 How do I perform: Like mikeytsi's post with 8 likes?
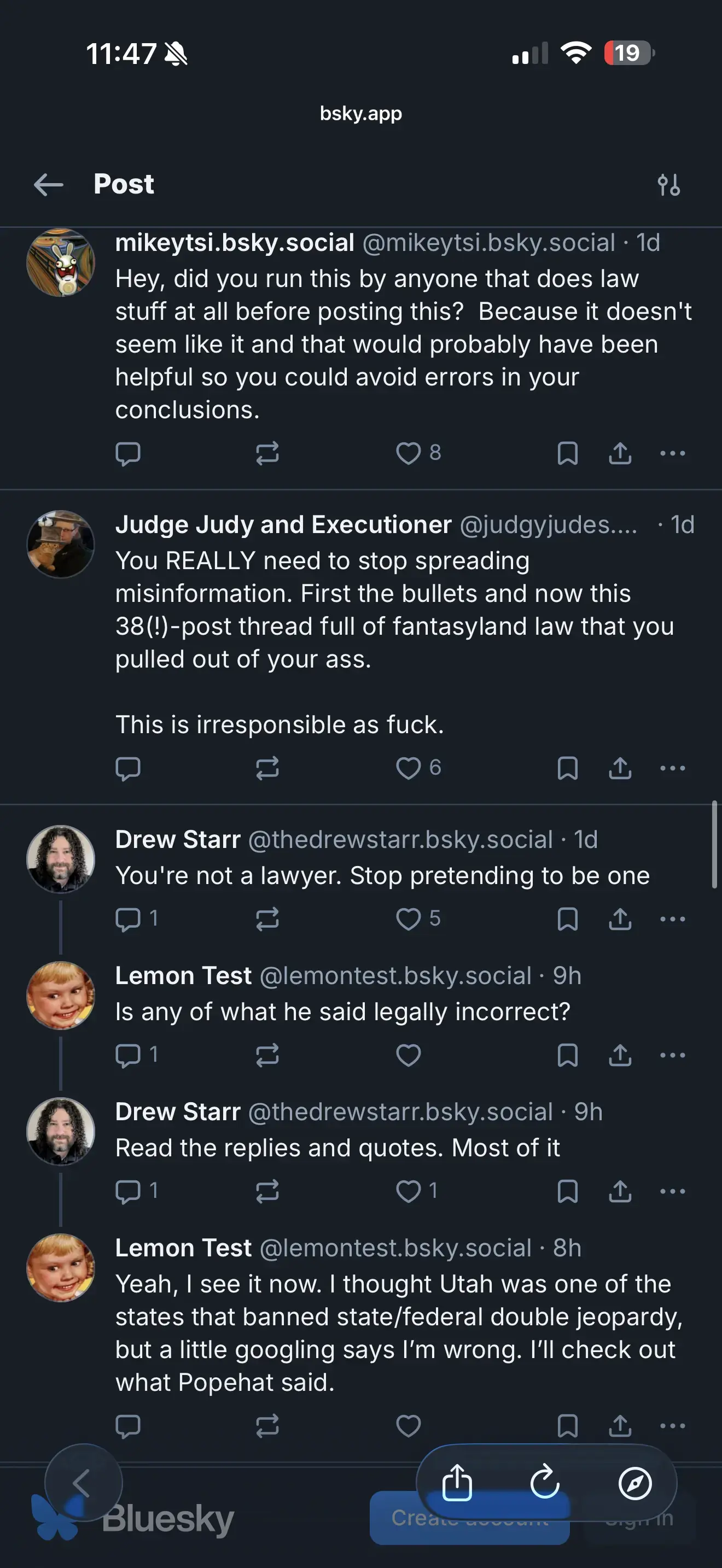click(409, 453)
